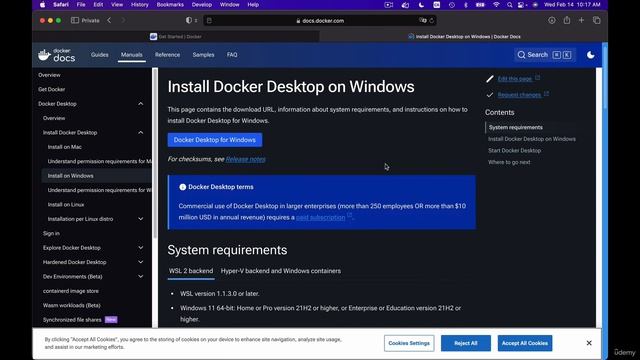
Task: Select the WSL 2 backend tab
Action: point(191,271)
